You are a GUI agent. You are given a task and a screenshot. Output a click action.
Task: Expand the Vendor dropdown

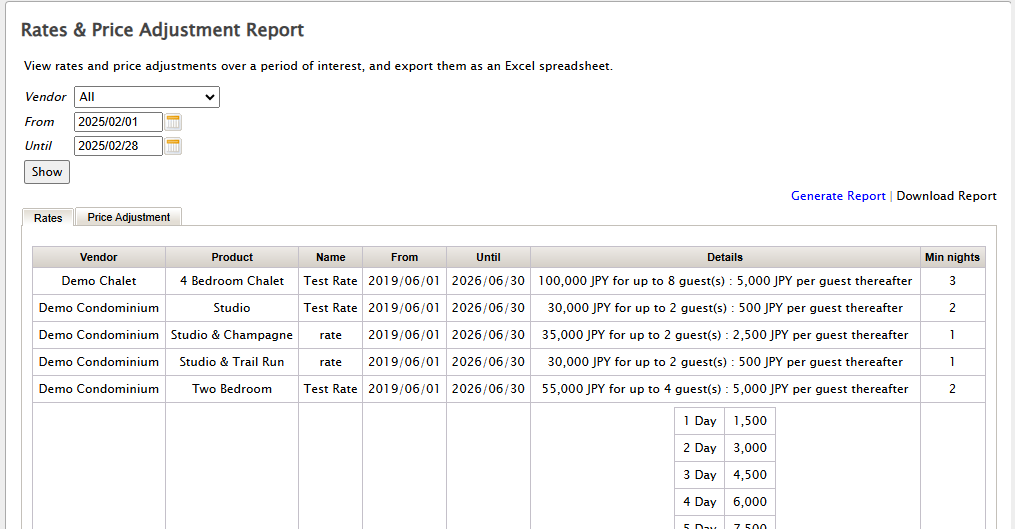point(147,97)
